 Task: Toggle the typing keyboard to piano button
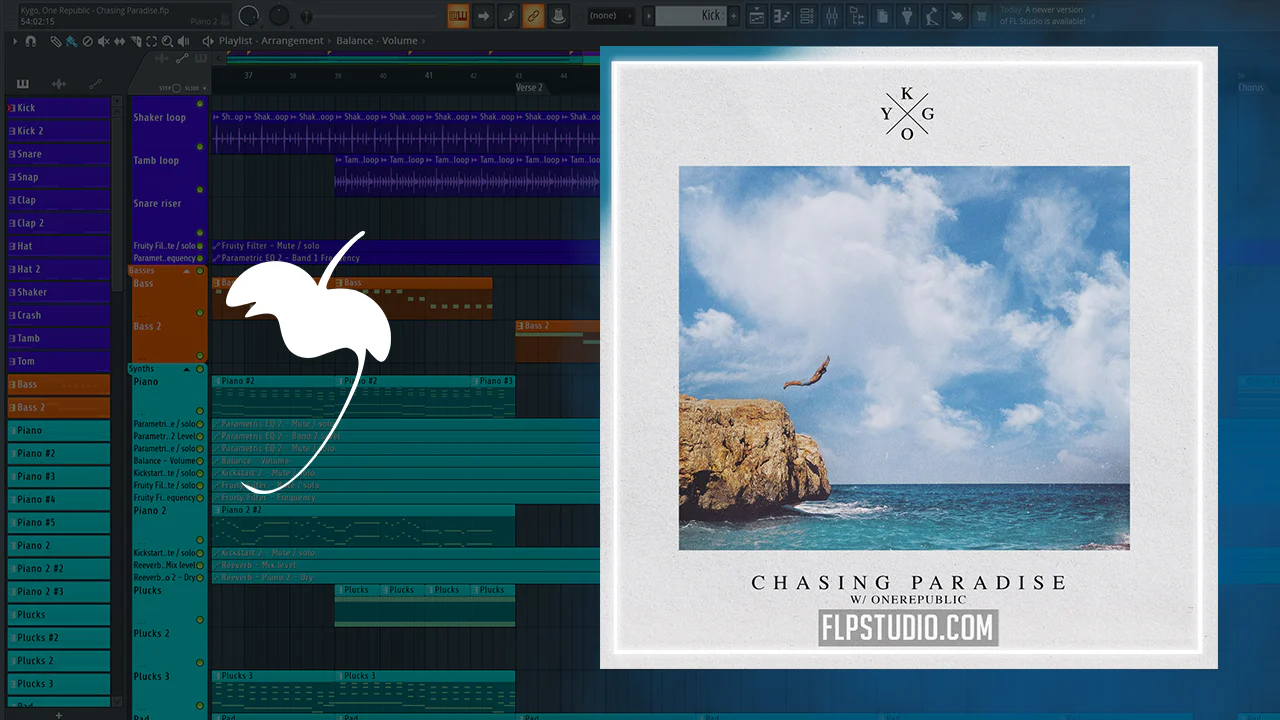[458, 15]
